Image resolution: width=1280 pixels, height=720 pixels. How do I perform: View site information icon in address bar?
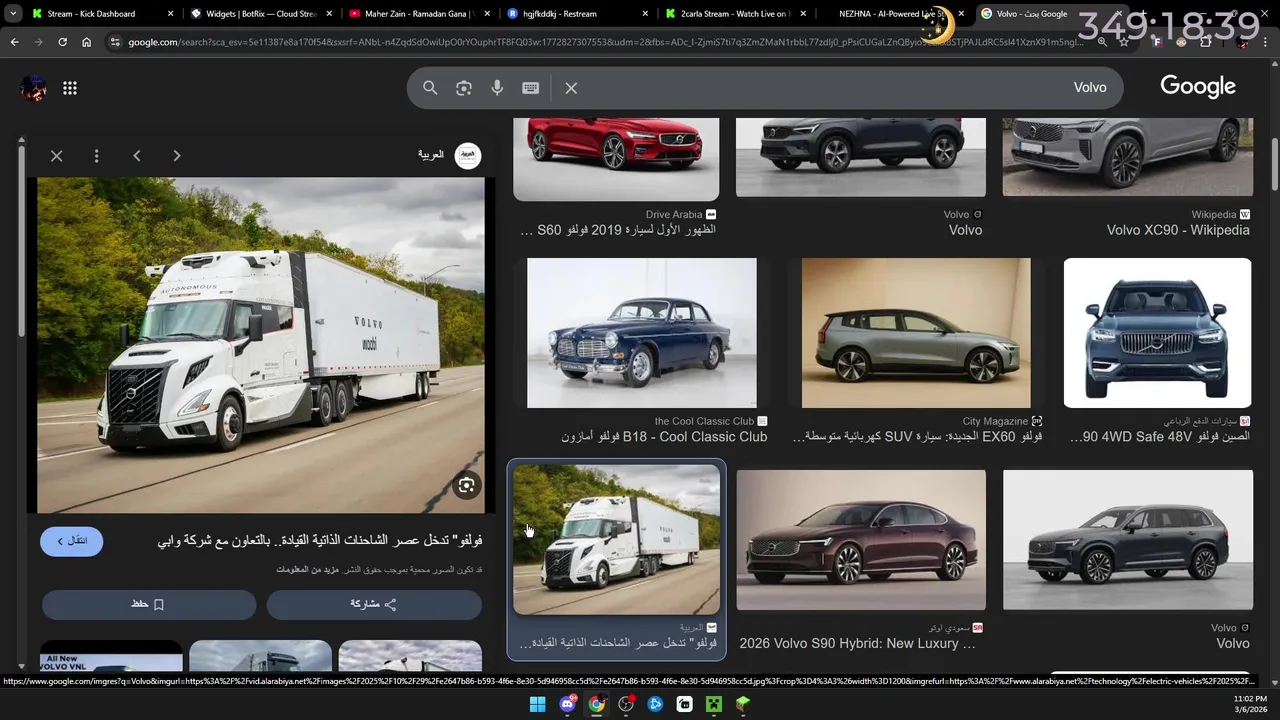pyautogui.click(x=115, y=42)
